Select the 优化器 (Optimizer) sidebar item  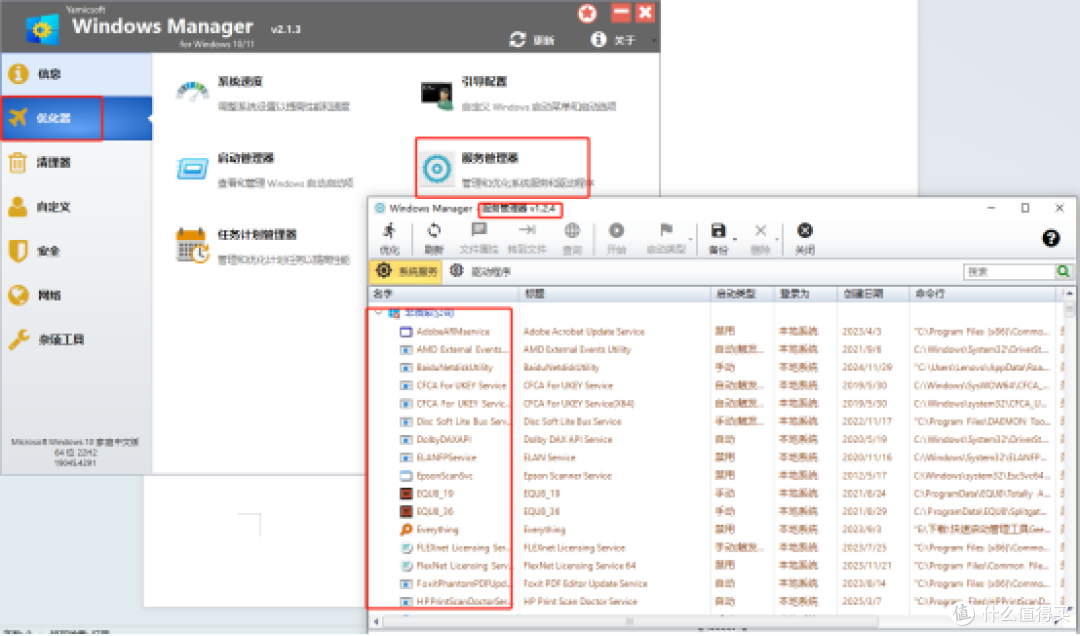(76, 118)
